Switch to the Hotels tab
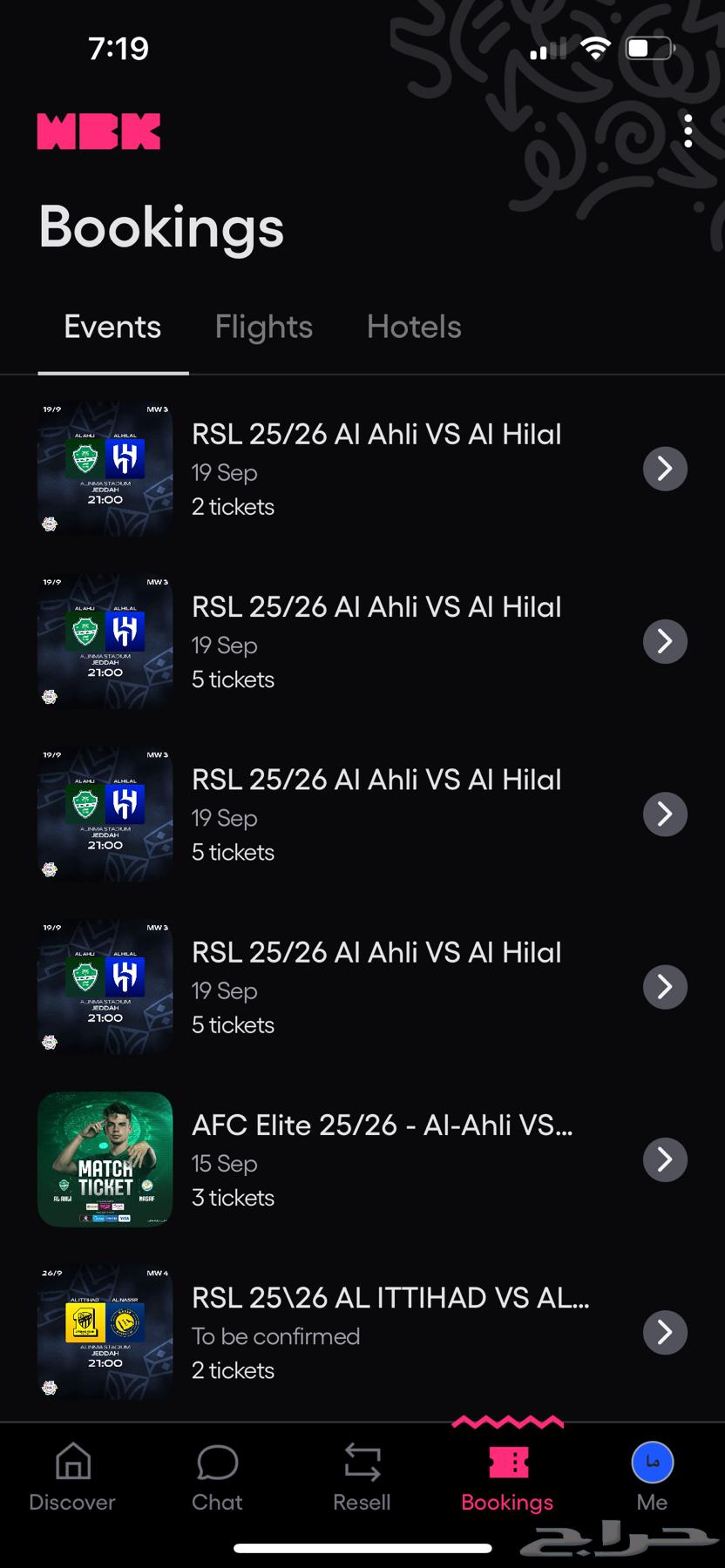Viewport: 725px width, 1568px height. [414, 327]
